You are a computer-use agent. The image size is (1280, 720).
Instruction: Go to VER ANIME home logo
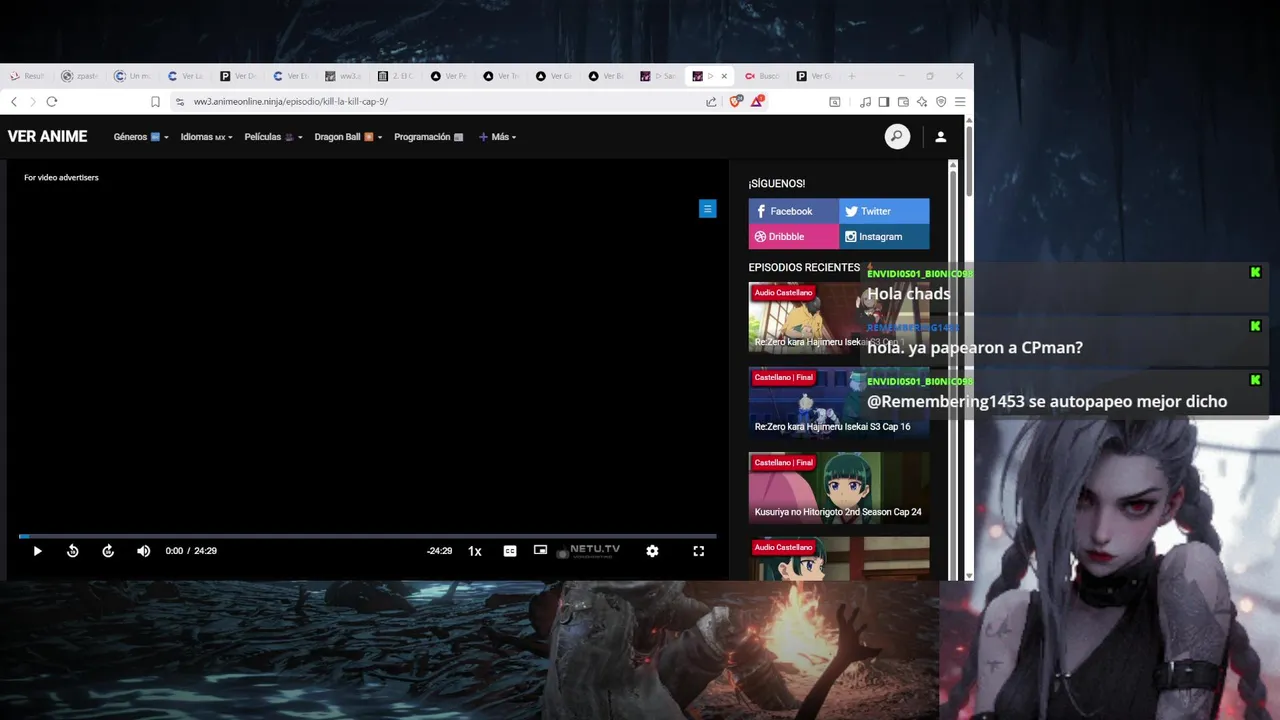coord(47,137)
